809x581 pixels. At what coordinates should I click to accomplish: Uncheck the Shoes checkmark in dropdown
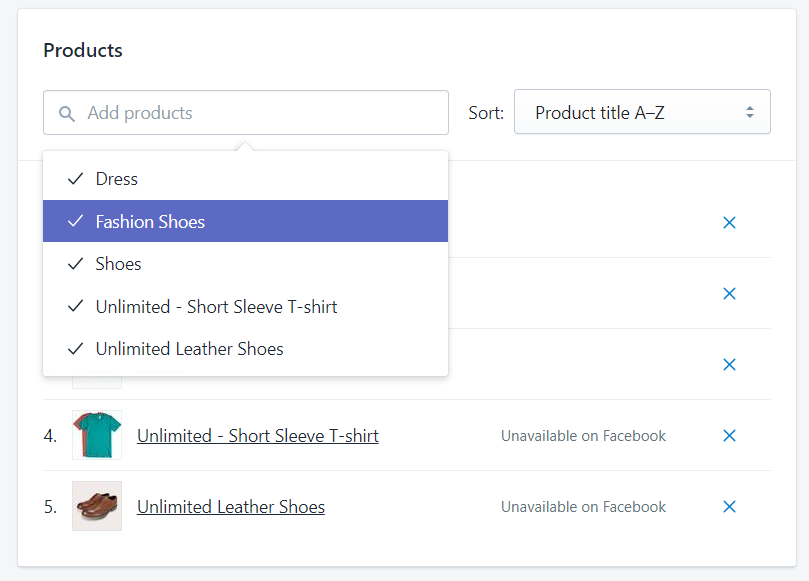[75, 264]
